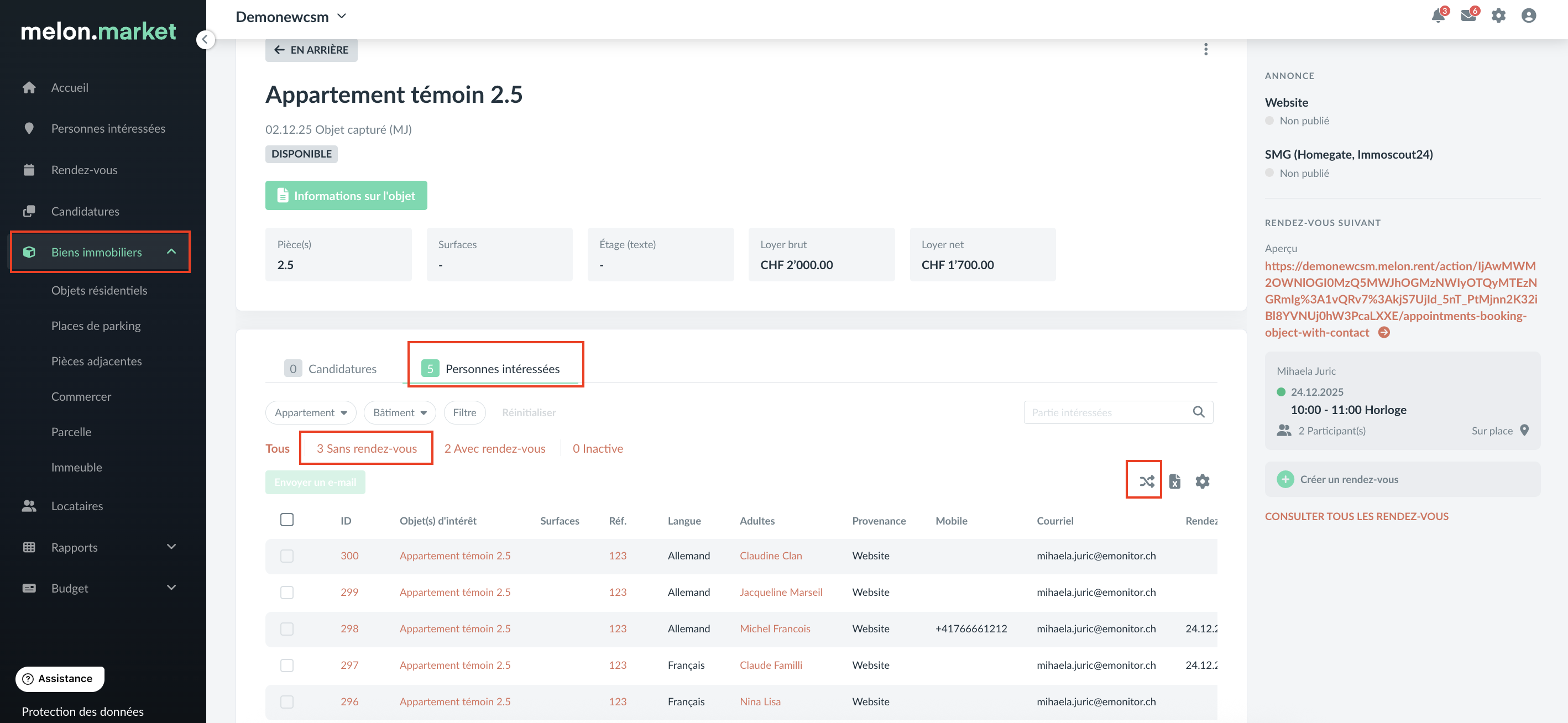Open the appointment link arrow icon
Viewport: 1568px width, 723px height.
tap(1384, 332)
